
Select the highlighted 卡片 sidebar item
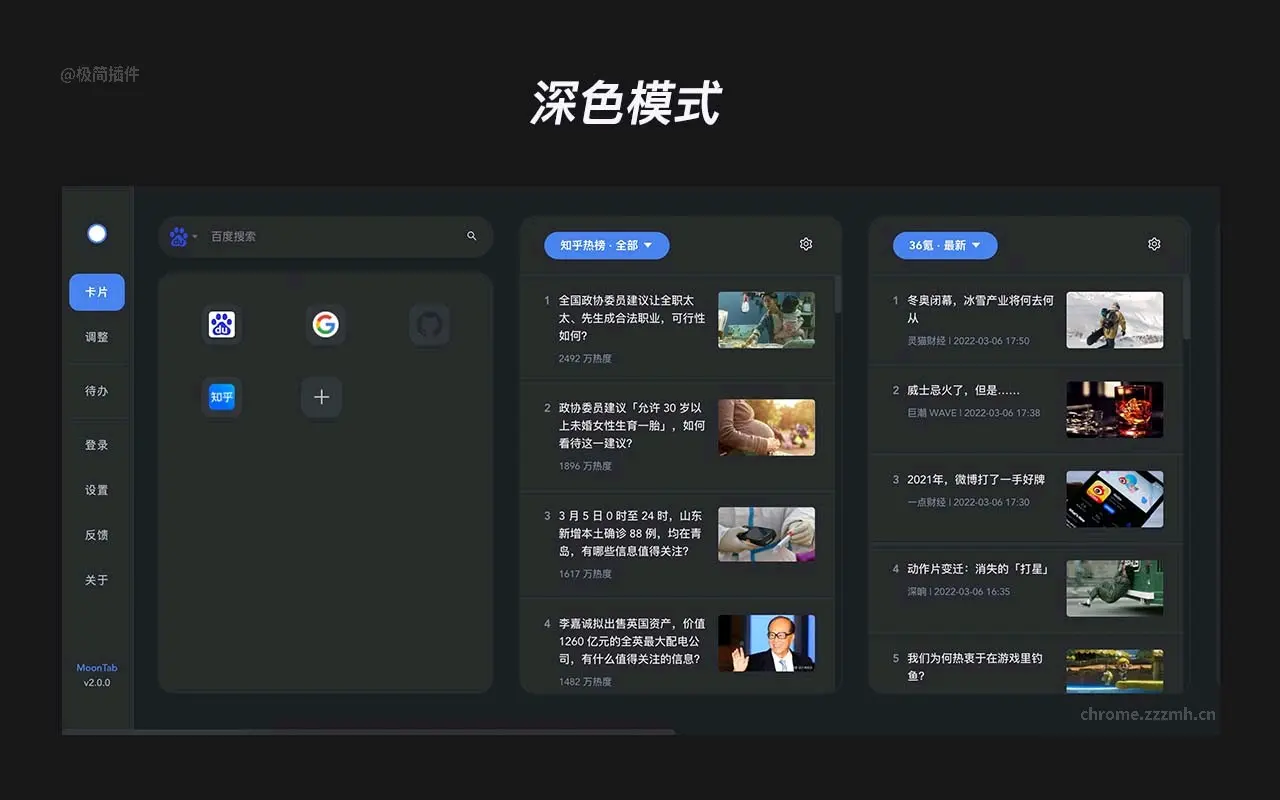click(x=96, y=292)
